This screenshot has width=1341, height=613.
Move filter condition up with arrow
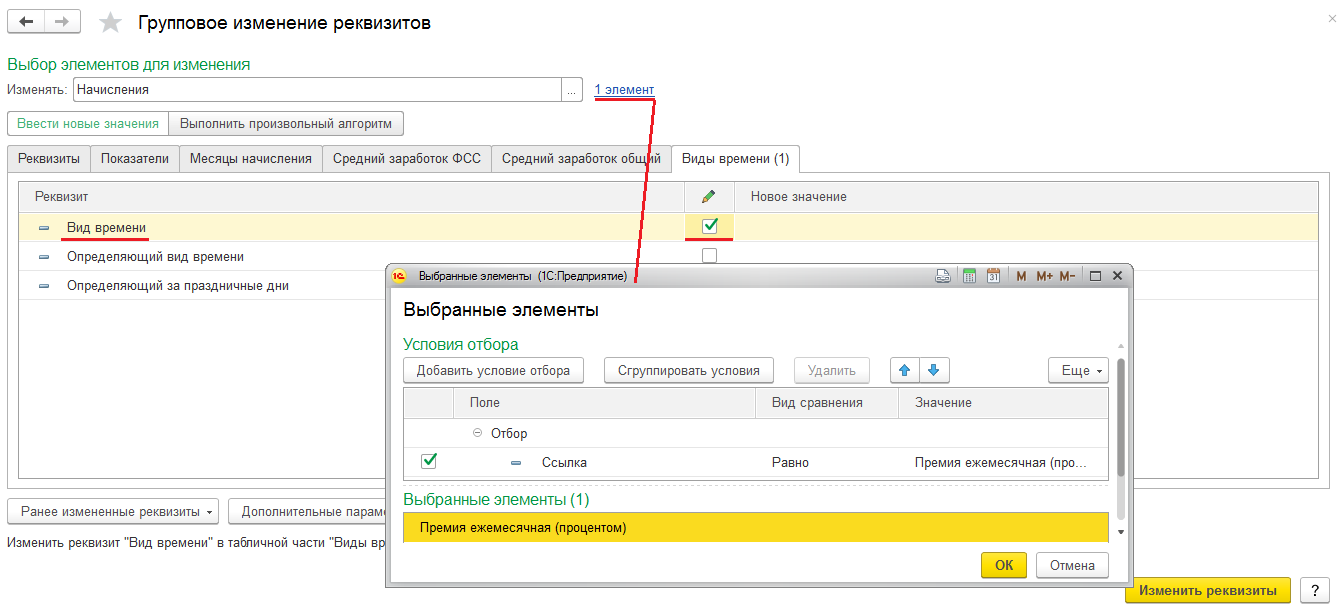tap(905, 370)
